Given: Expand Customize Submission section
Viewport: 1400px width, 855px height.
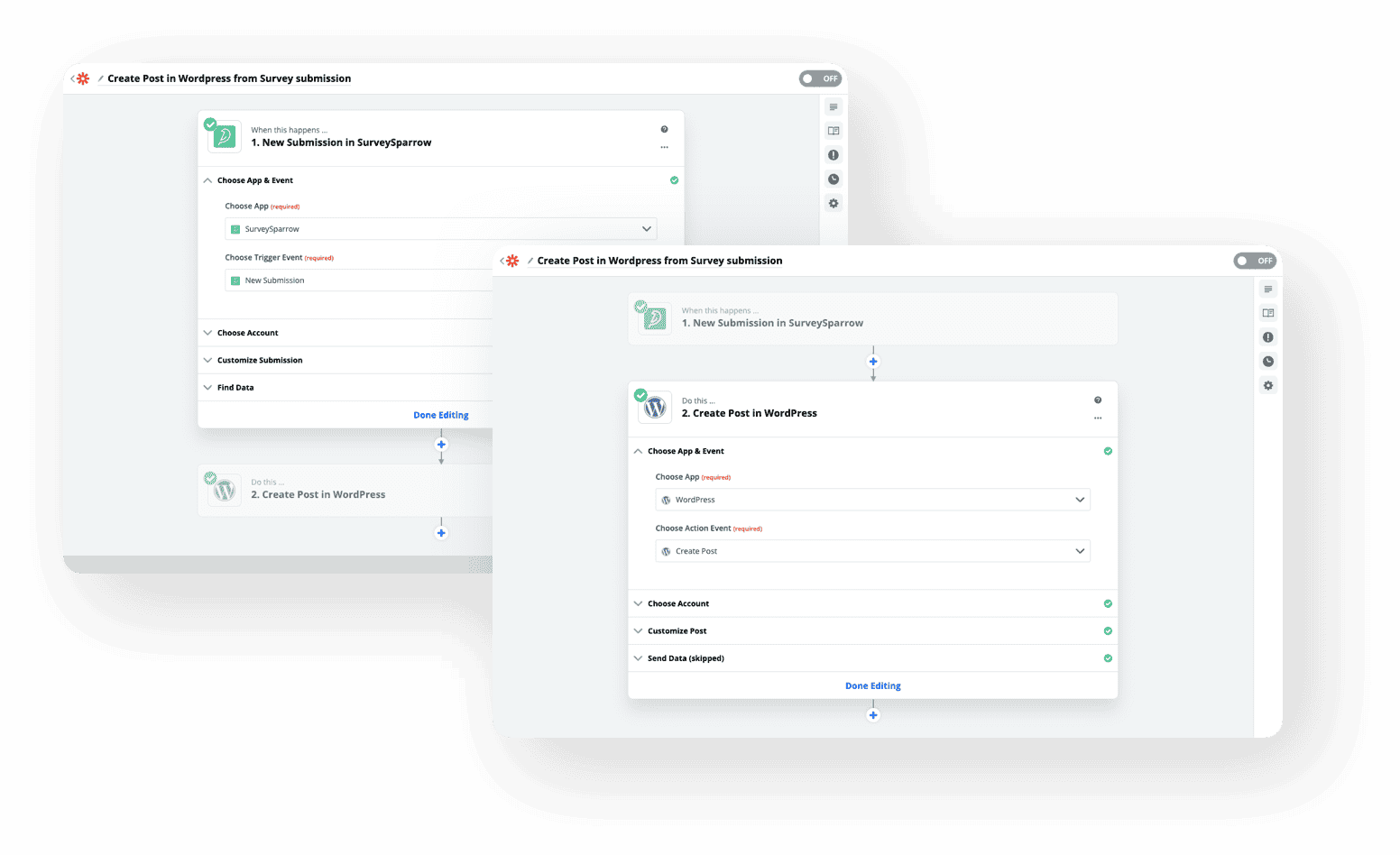Looking at the screenshot, I should (x=345, y=360).
